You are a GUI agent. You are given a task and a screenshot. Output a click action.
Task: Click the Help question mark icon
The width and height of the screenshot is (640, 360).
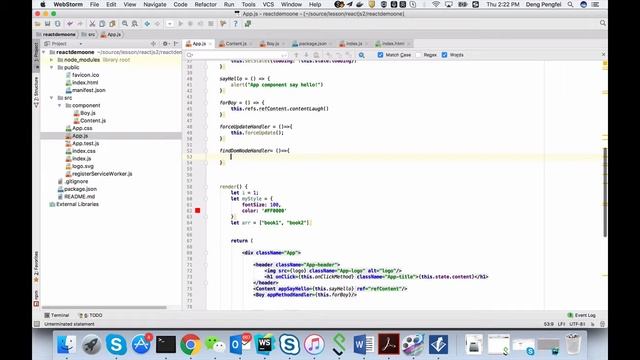(x=236, y=24)
